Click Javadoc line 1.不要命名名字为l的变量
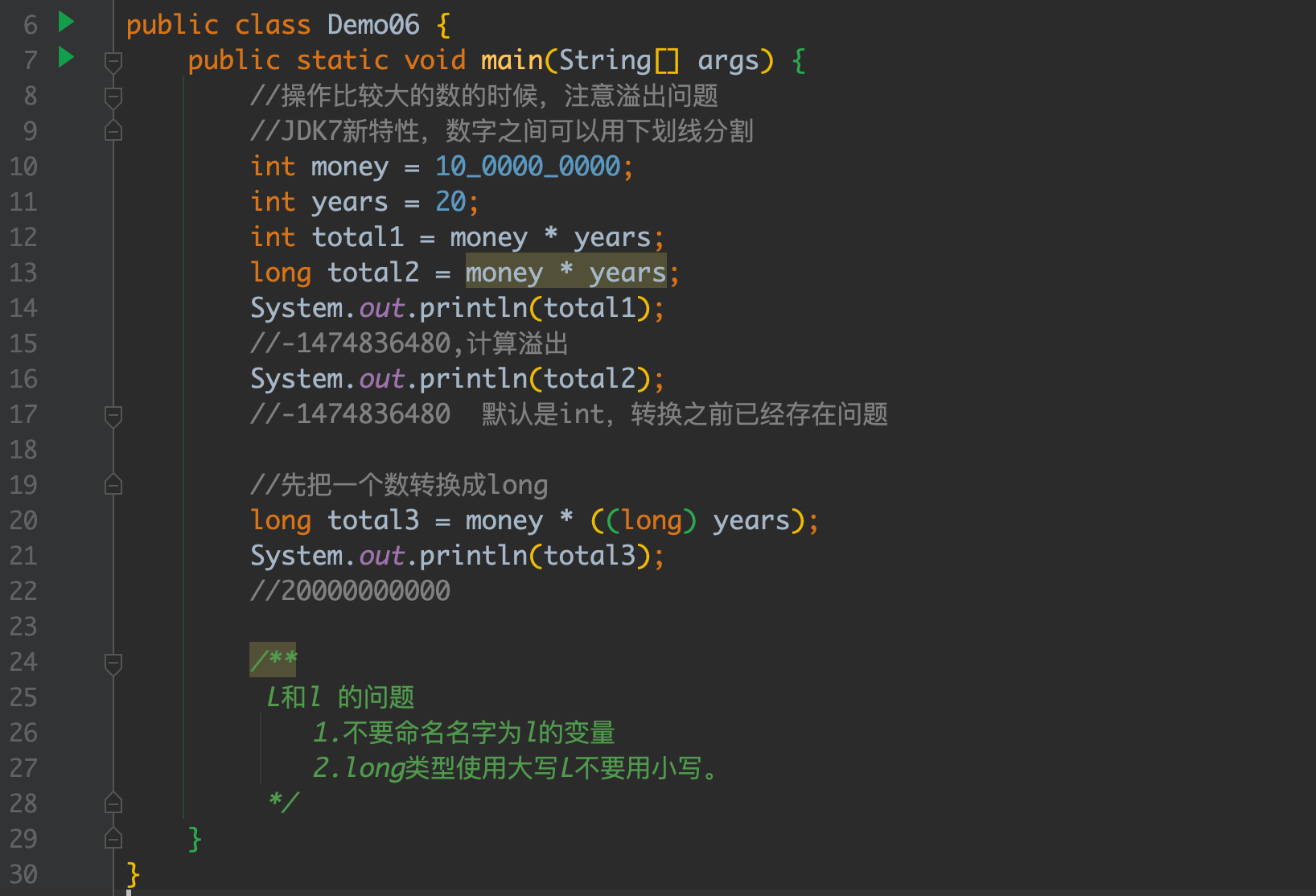1316x896 pixels. [464, 733]
